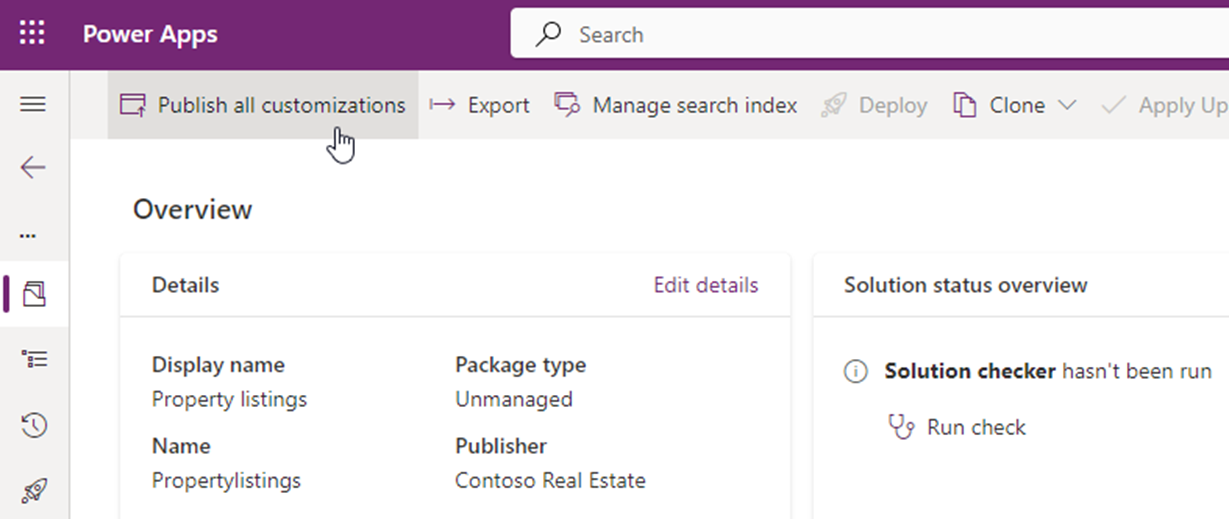Expand the Clone dropdown chevron
The width and height of the screenshot is (1229, 519).
tap(1067, 105)
